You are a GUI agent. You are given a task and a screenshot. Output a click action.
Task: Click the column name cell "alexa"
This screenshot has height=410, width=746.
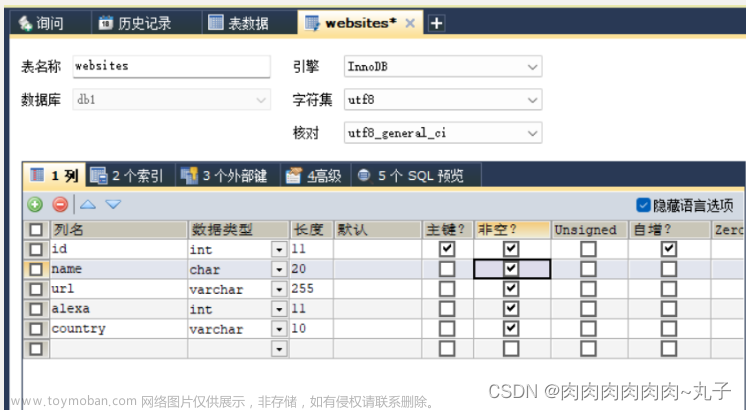coord(119,309)
